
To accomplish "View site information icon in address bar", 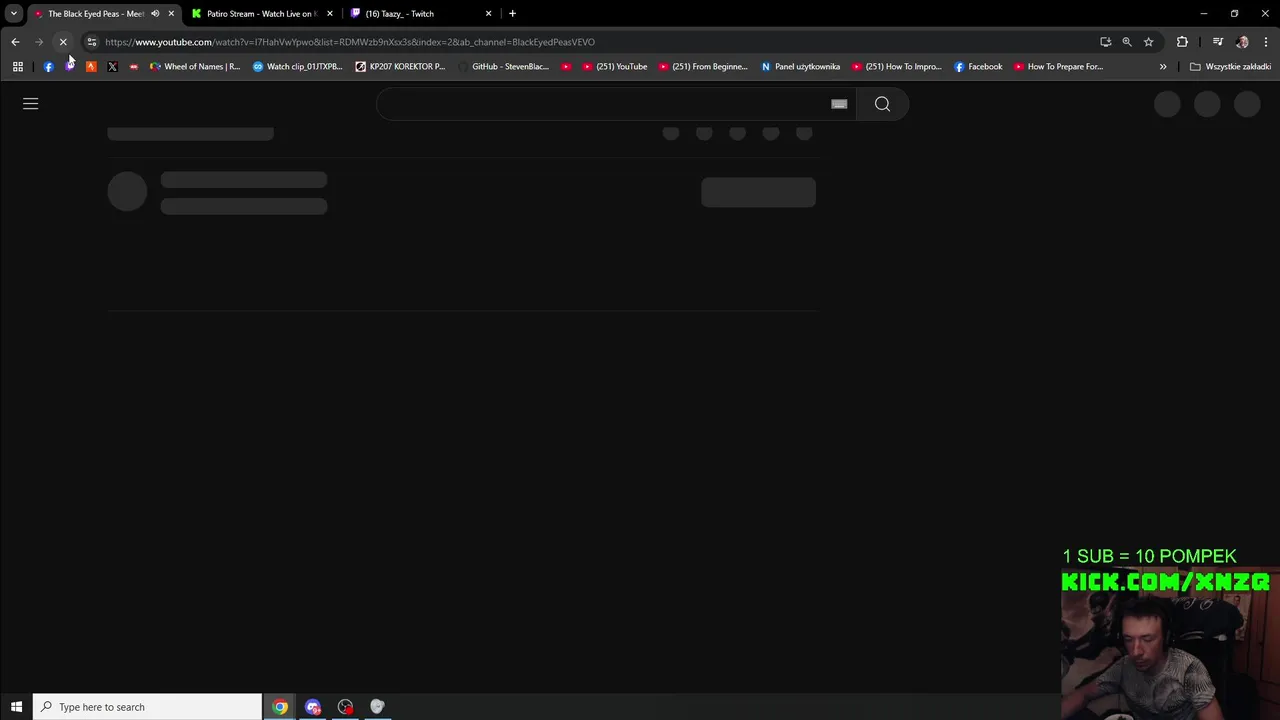I will [x=91, y=42].
